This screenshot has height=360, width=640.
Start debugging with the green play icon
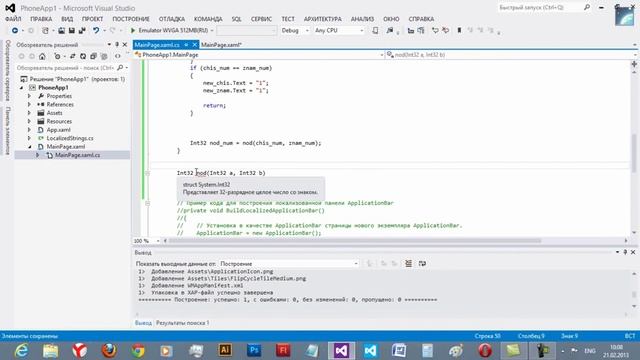tap(133, 31)
